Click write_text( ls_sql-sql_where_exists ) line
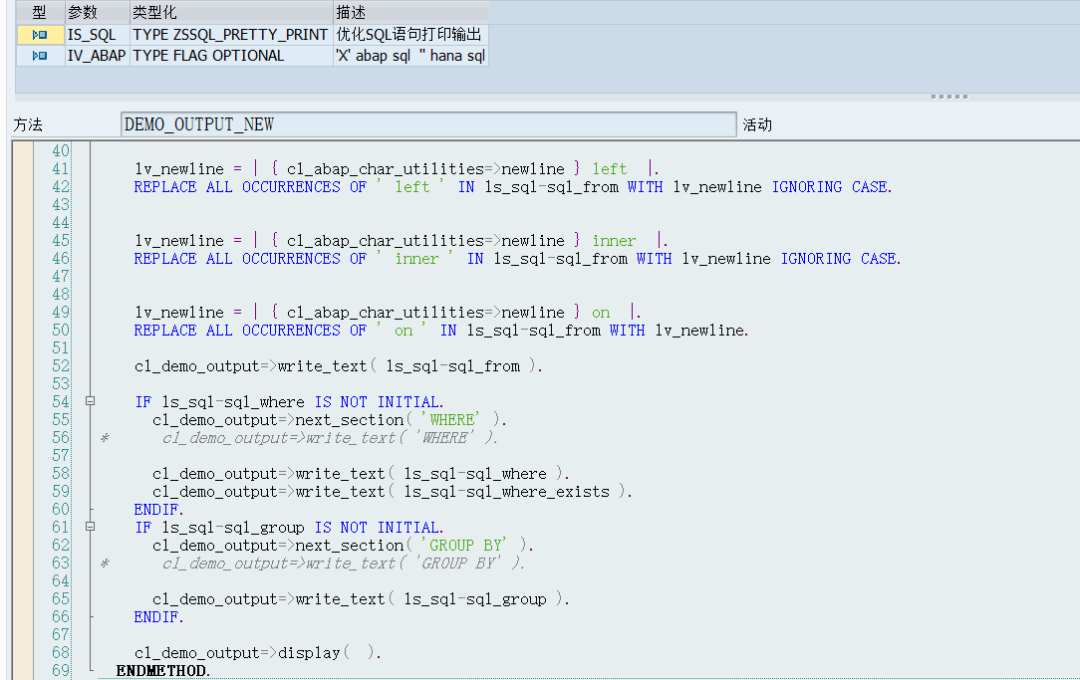The width and height of the screenshot is (1080, 680). (x=393, y=491)
